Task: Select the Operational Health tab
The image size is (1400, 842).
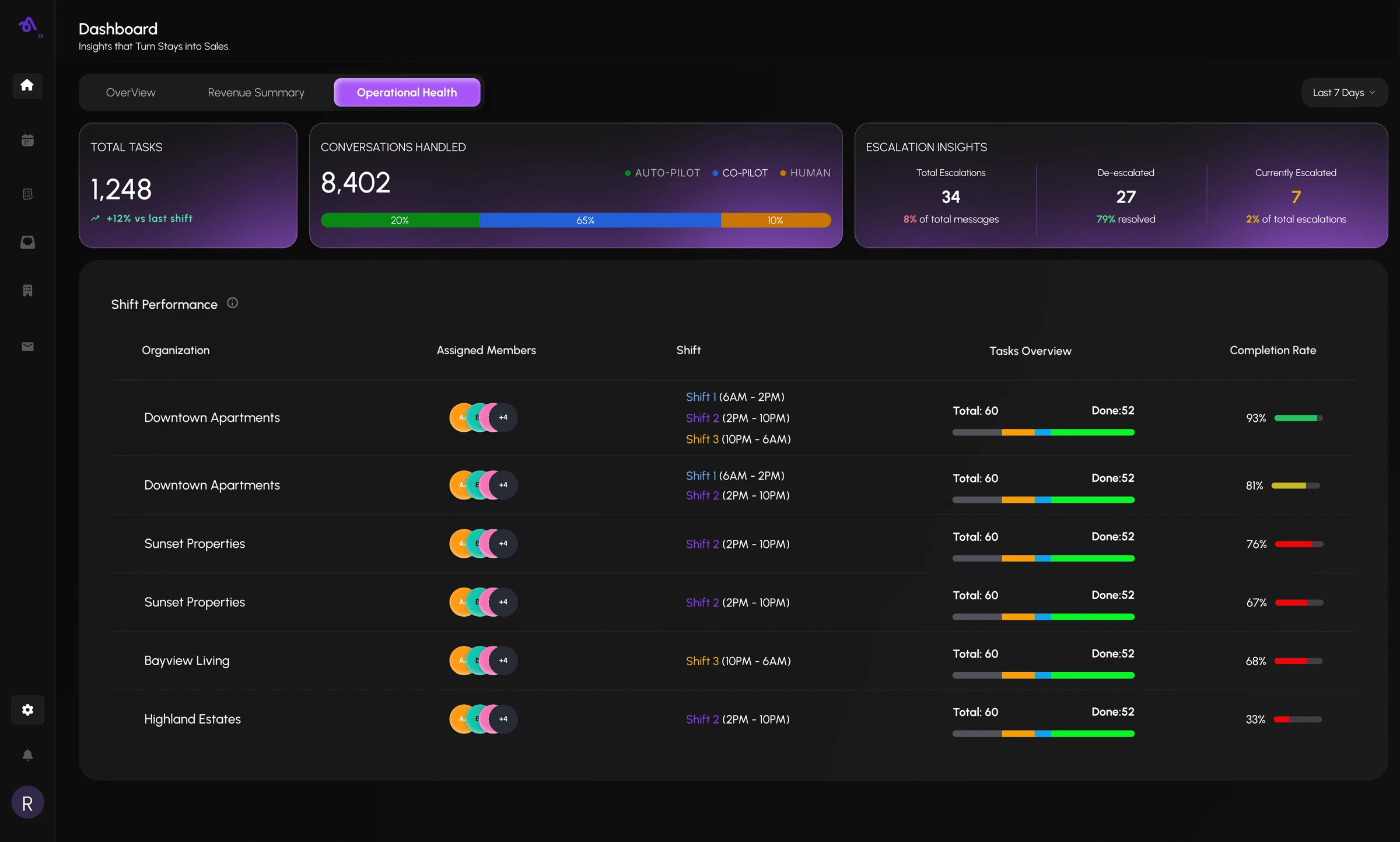Action: click(x=407, y=93)
